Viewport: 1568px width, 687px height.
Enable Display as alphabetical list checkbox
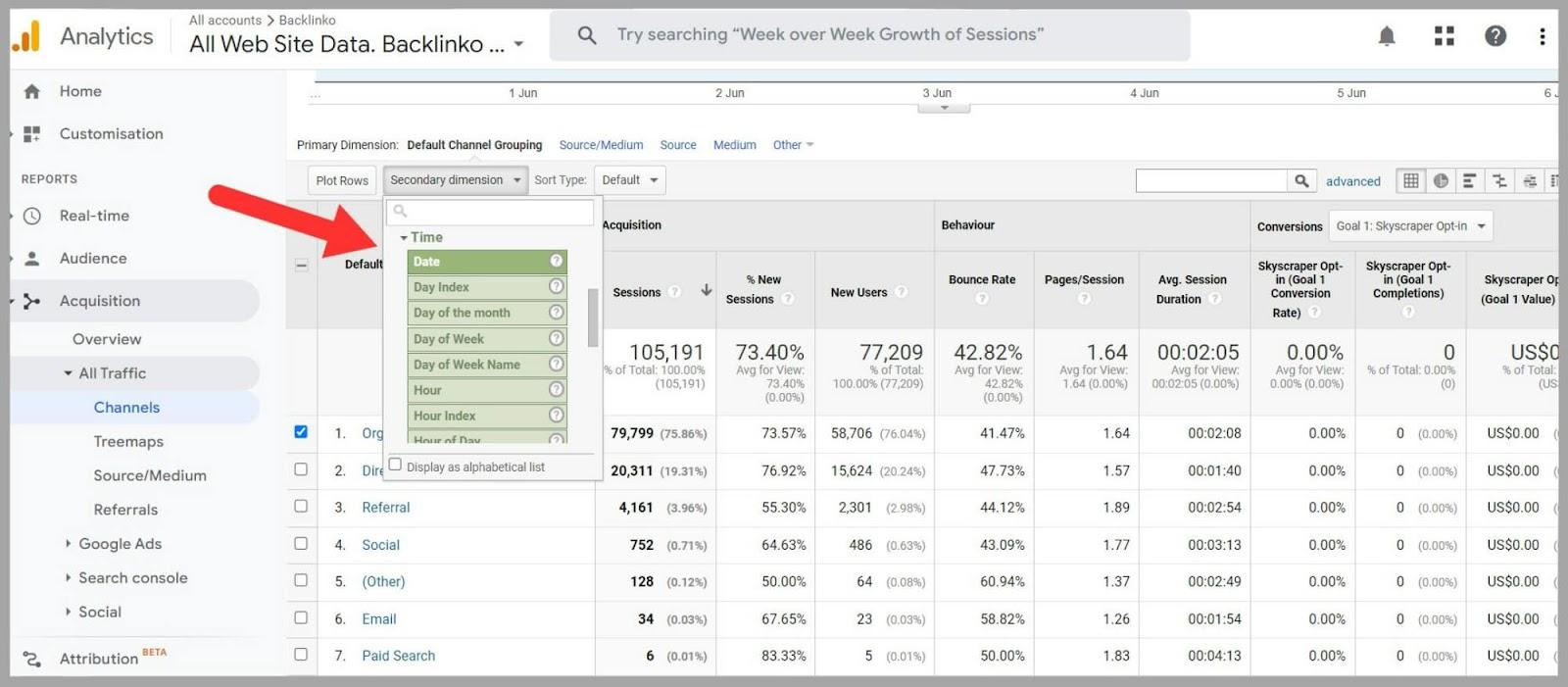tap(395, 466)
